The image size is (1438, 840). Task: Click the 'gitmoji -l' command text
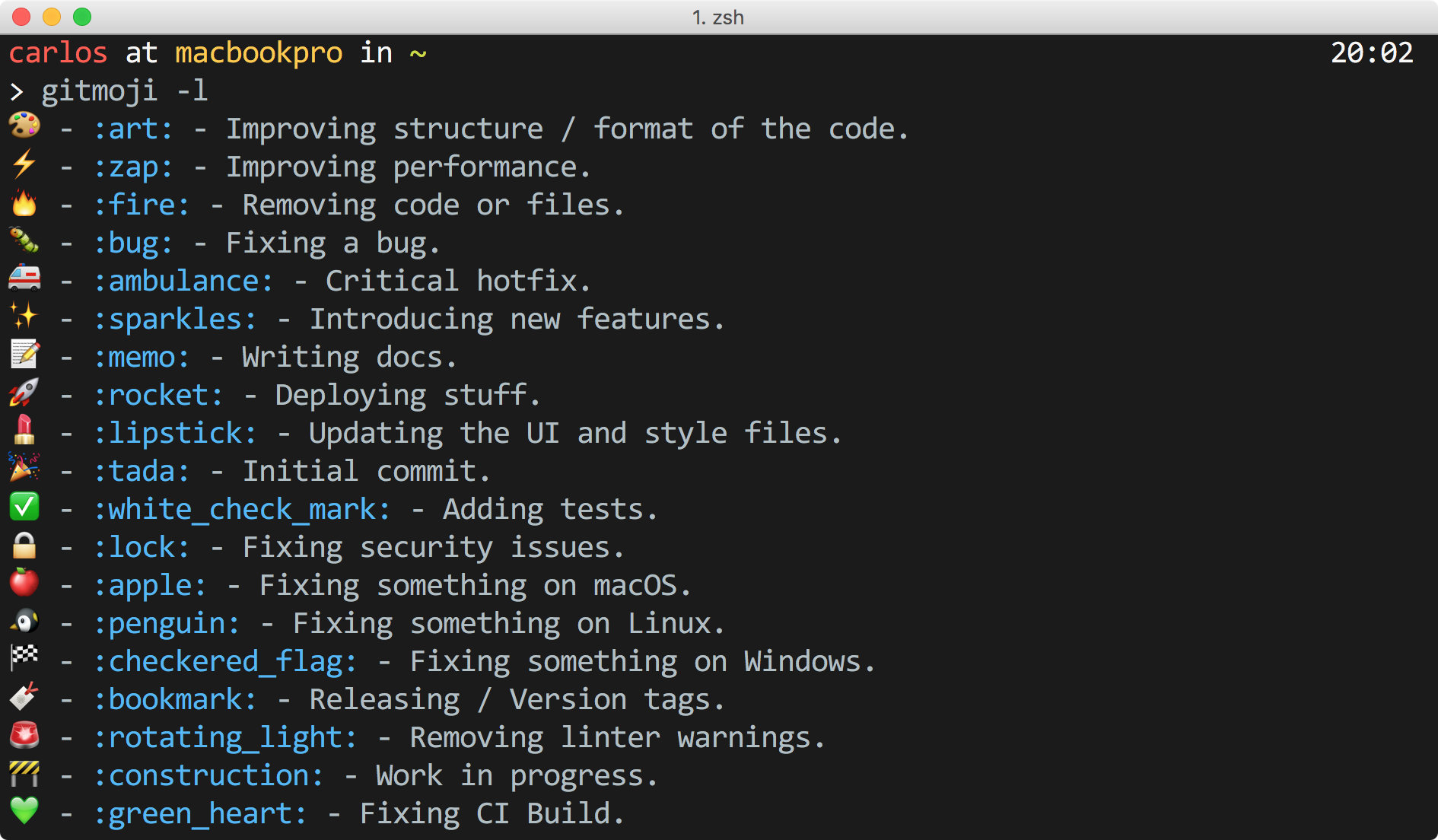point(125,91)
